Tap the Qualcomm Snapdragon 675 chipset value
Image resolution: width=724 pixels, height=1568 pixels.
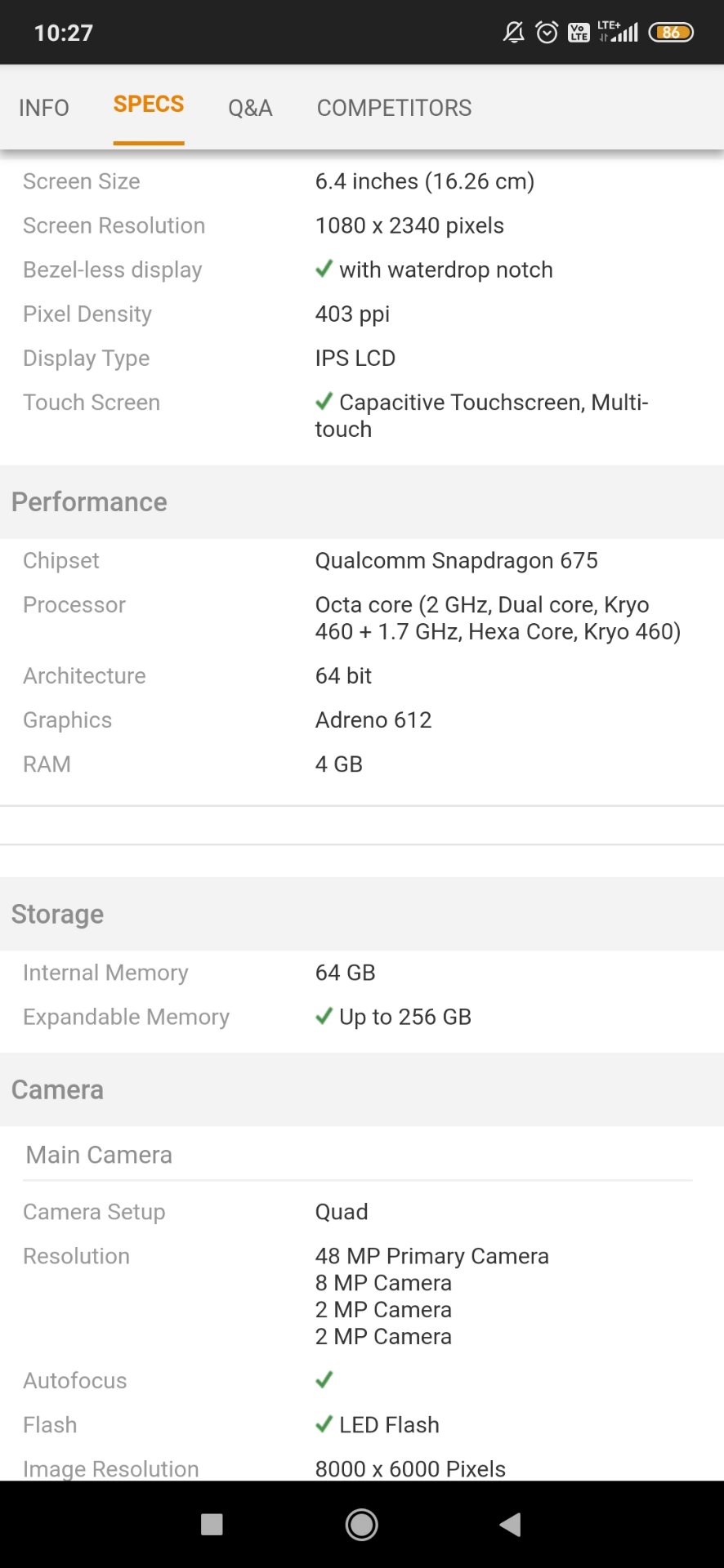click(x=456, y=560)
